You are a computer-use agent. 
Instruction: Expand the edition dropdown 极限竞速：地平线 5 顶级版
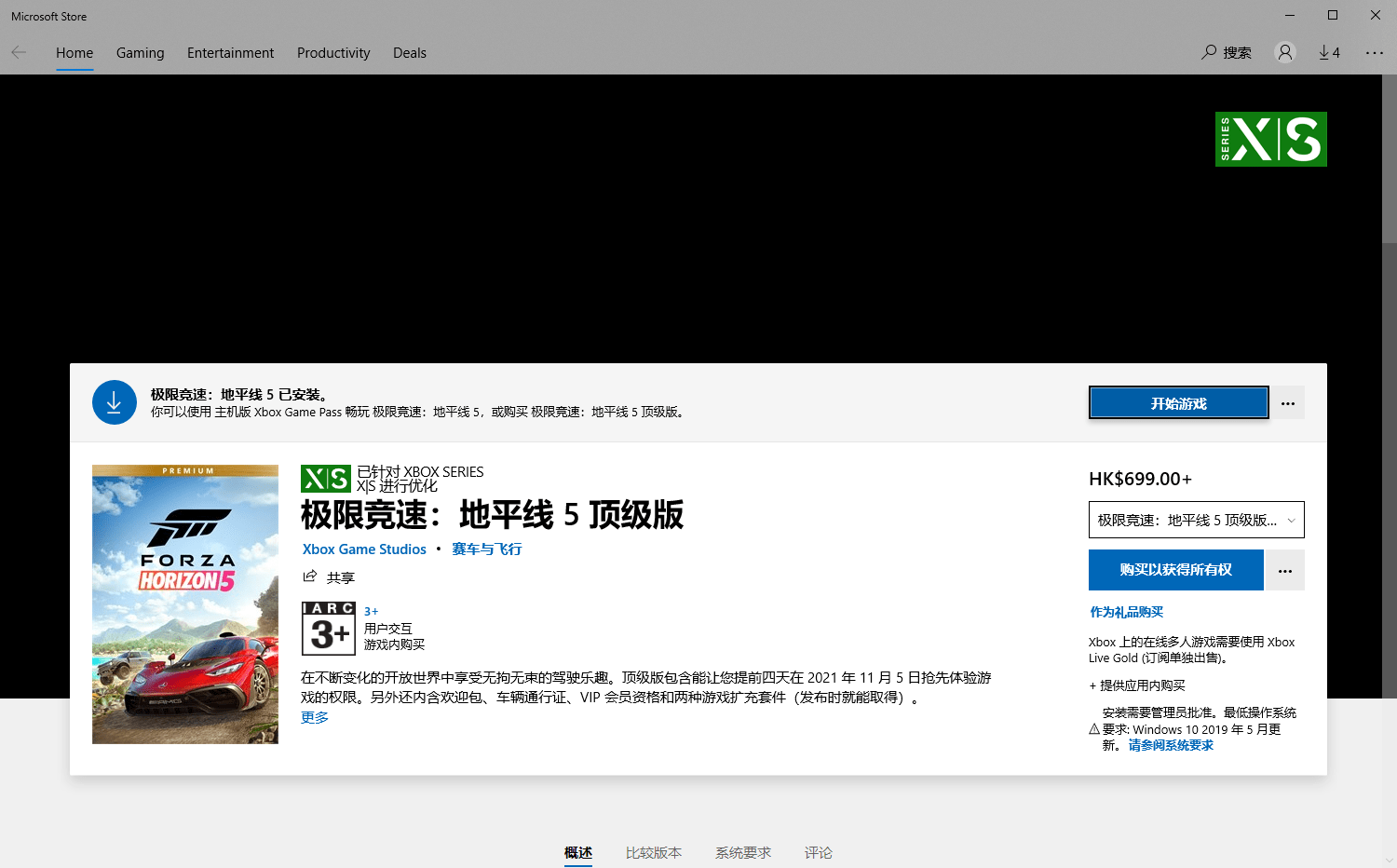(x=1197, y=520)
